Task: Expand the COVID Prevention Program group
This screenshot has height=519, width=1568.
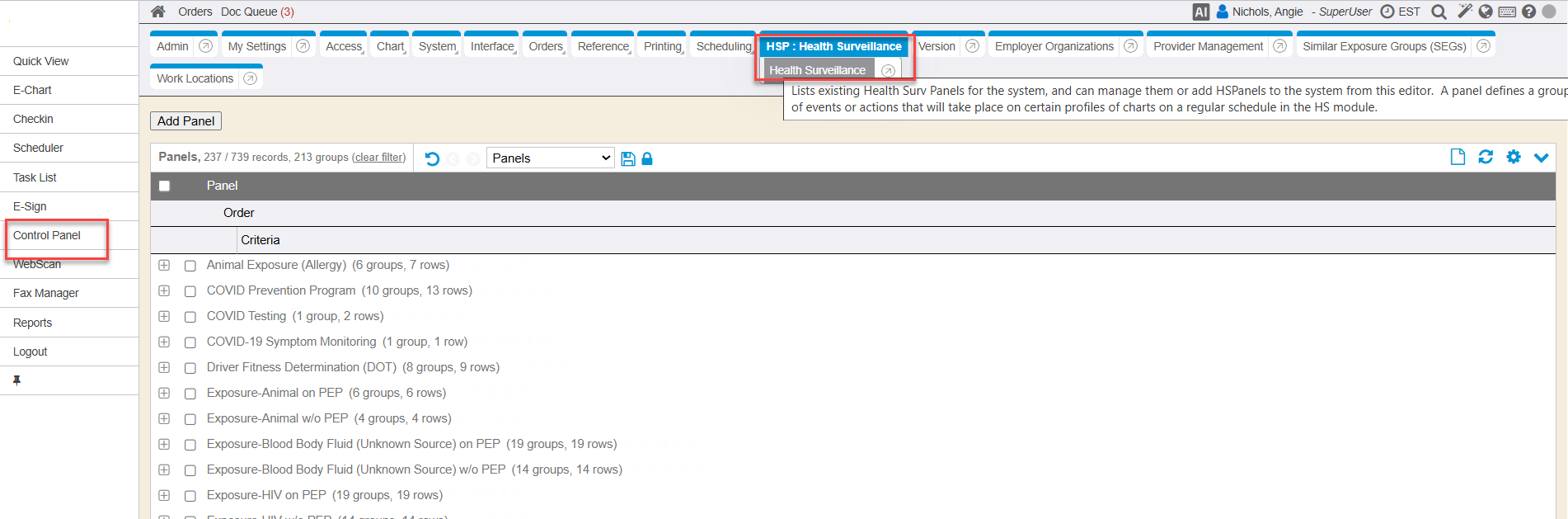Action: pos(164,291)
